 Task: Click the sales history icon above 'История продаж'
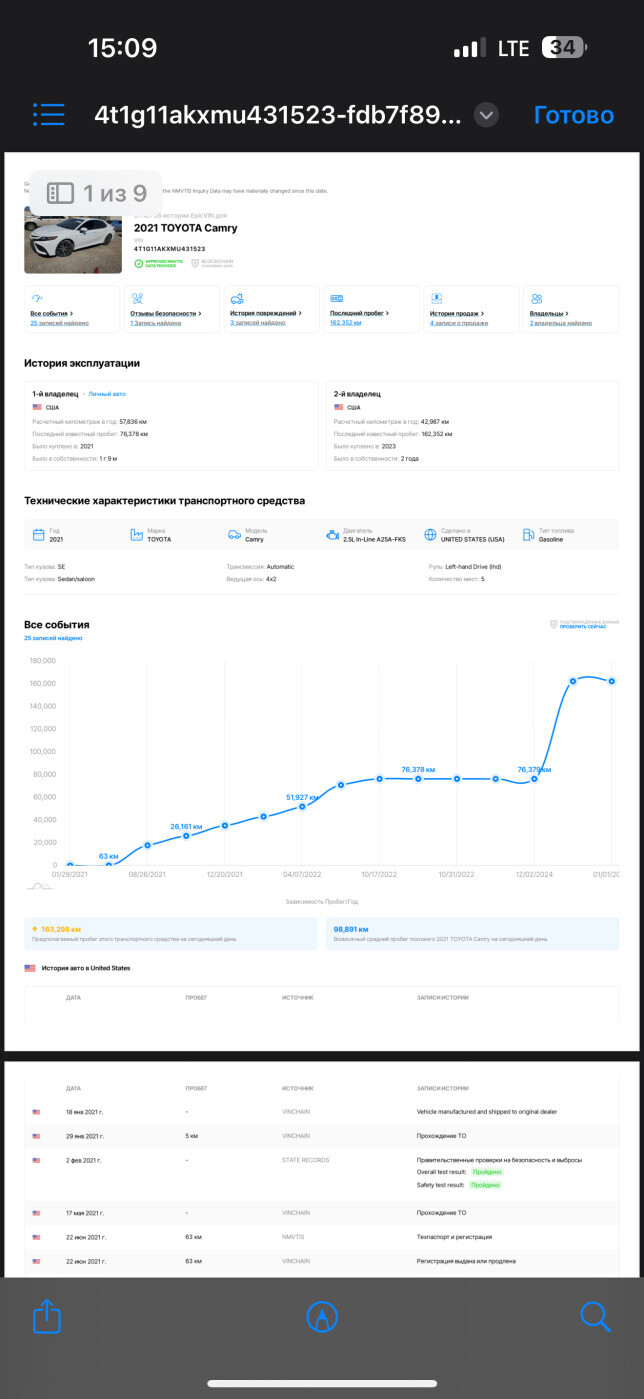(x=437, y=298)
